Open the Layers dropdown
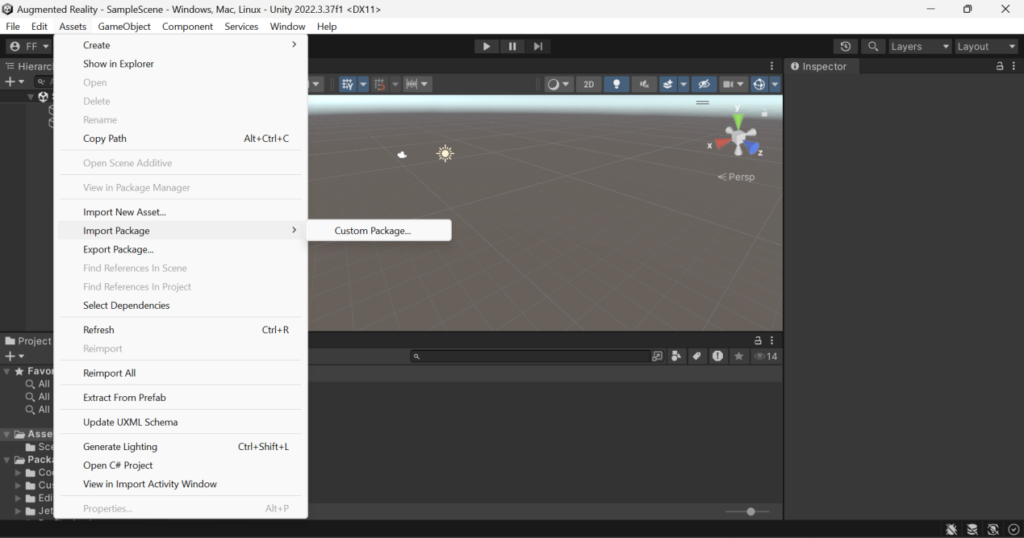The height and width of the screenshot is (538, 1024). 920,46
